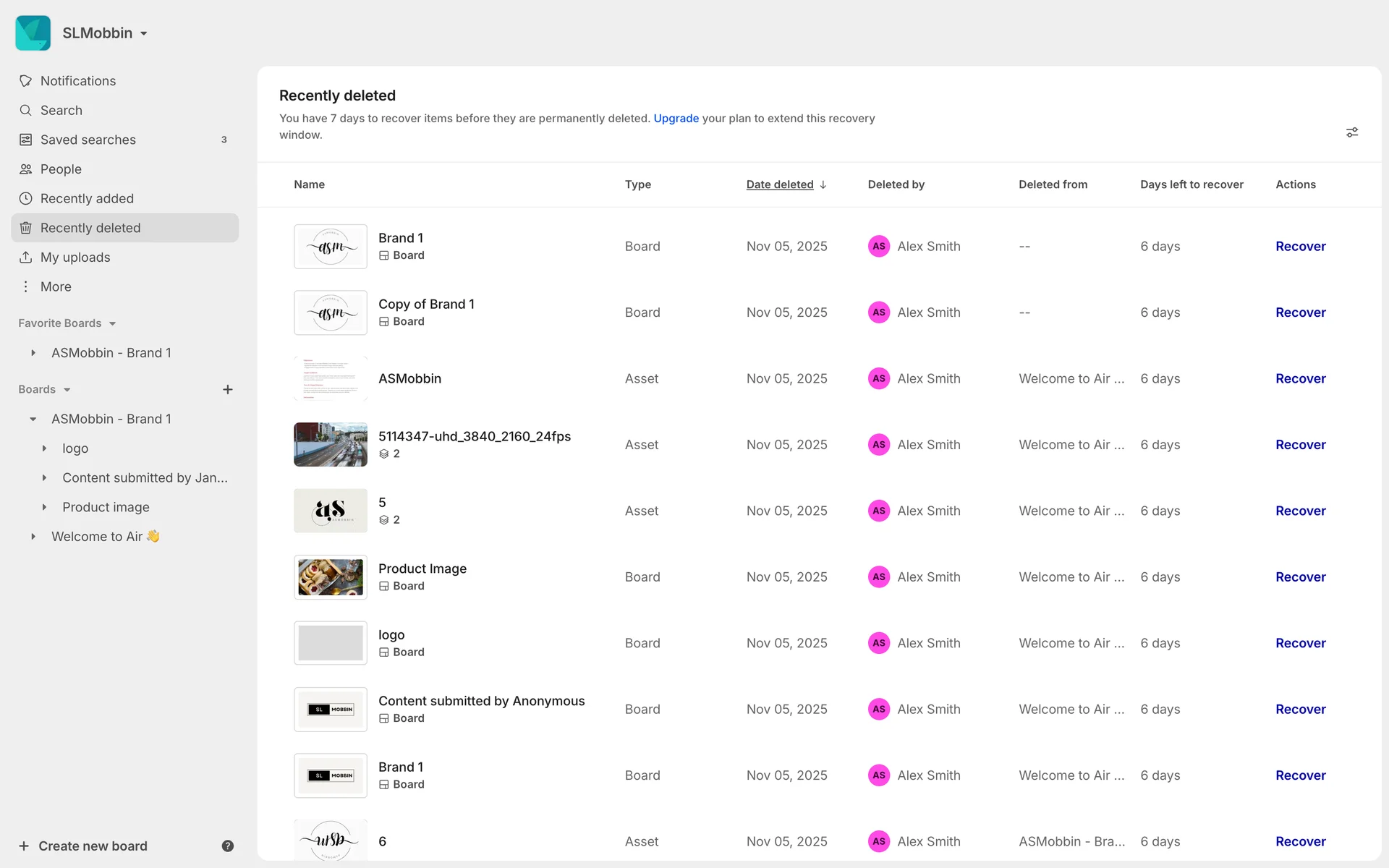Viewport: 1389px width, 868px height.
Task: Open the help question mark icon
Action: pos(228,846)
